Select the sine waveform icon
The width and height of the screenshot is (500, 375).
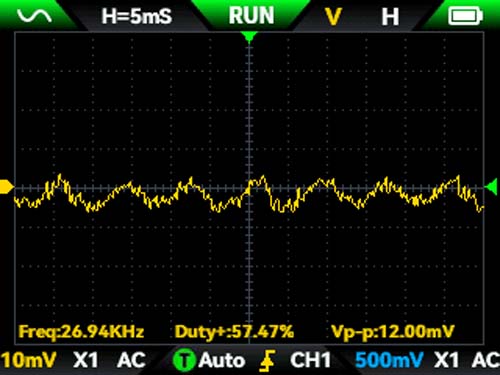[x=34, y=16]
